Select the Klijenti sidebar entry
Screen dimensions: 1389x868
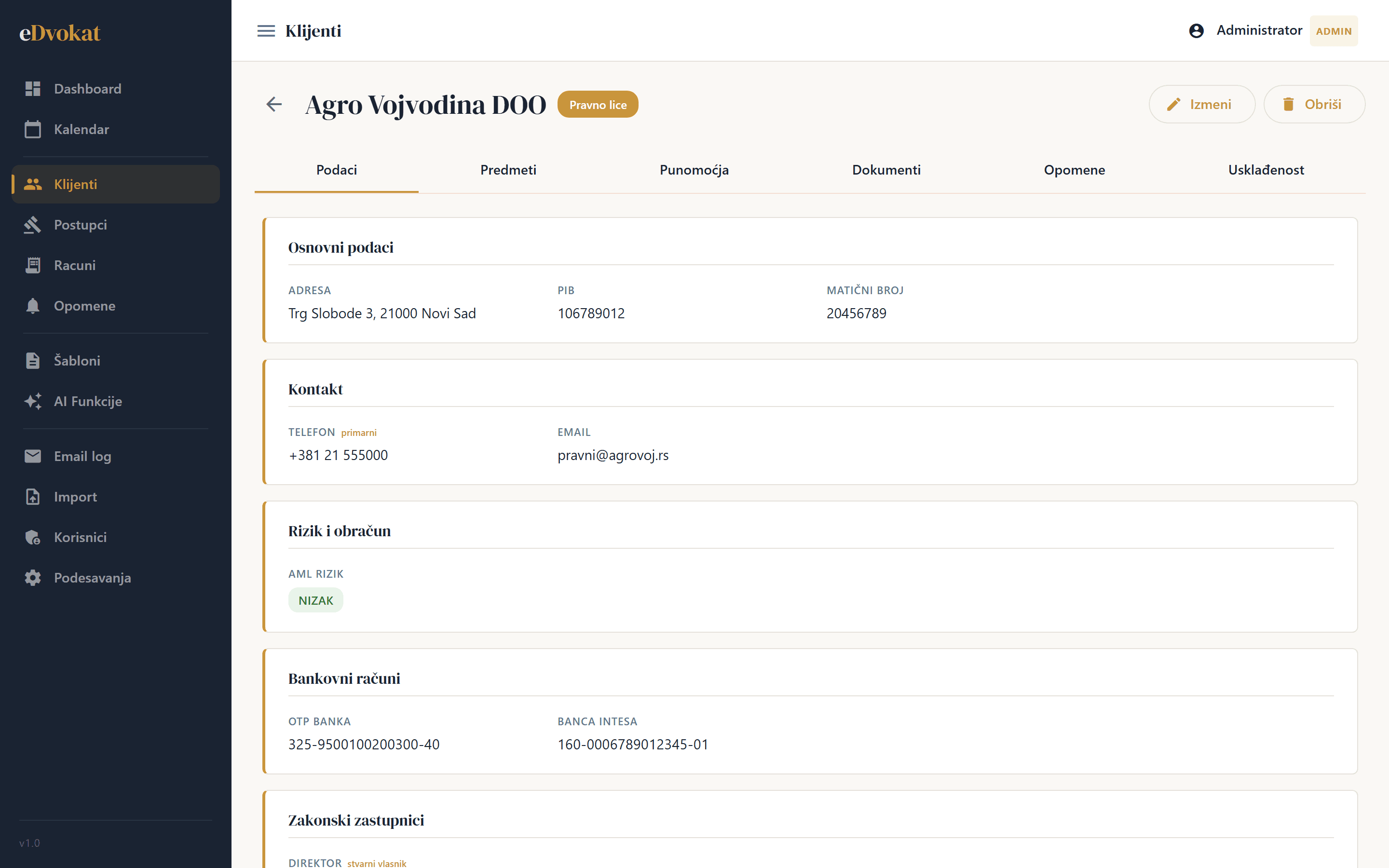pos(115,184)
